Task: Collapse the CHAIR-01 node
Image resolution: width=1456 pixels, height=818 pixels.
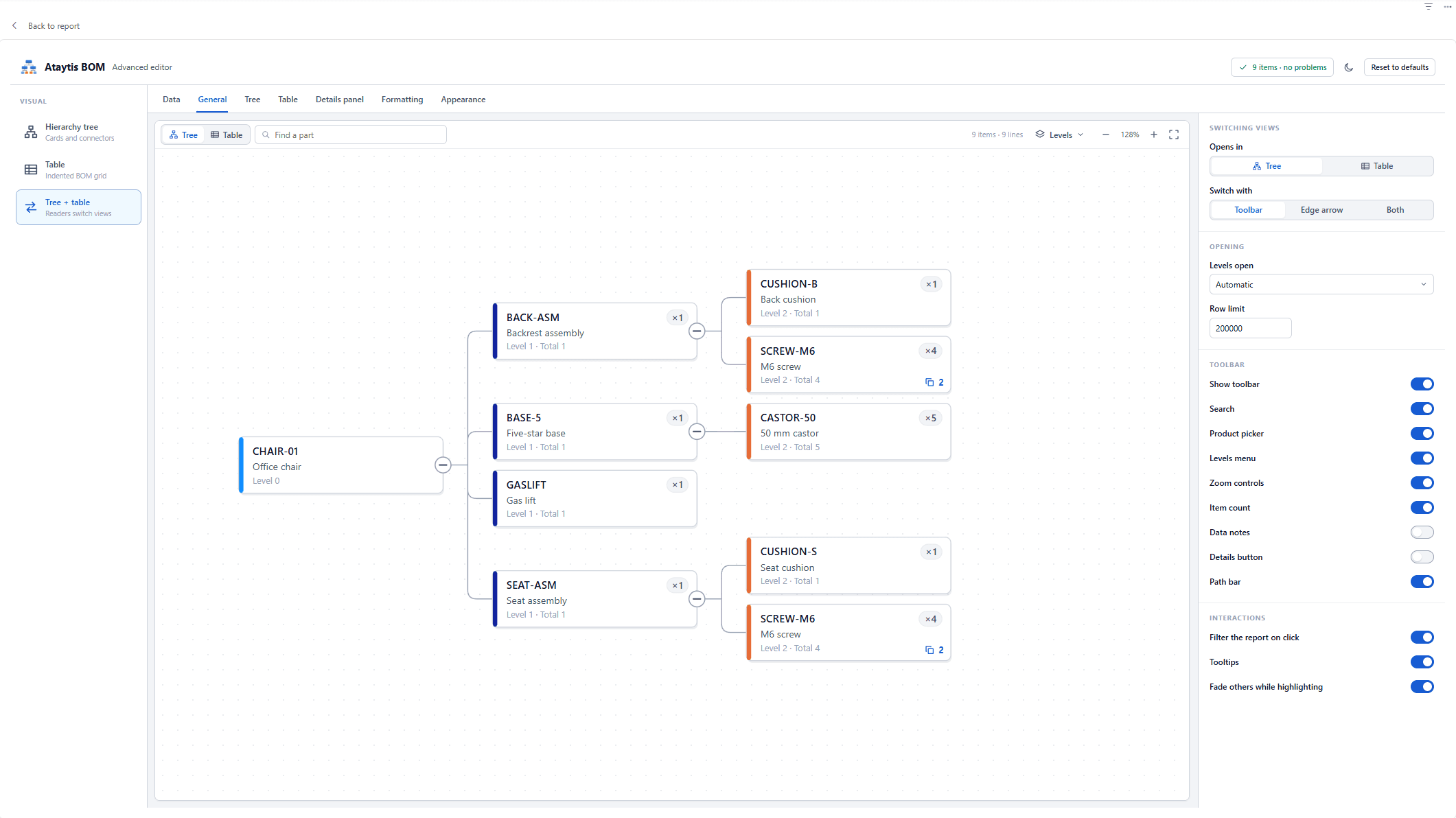Action: click(443, 465)
